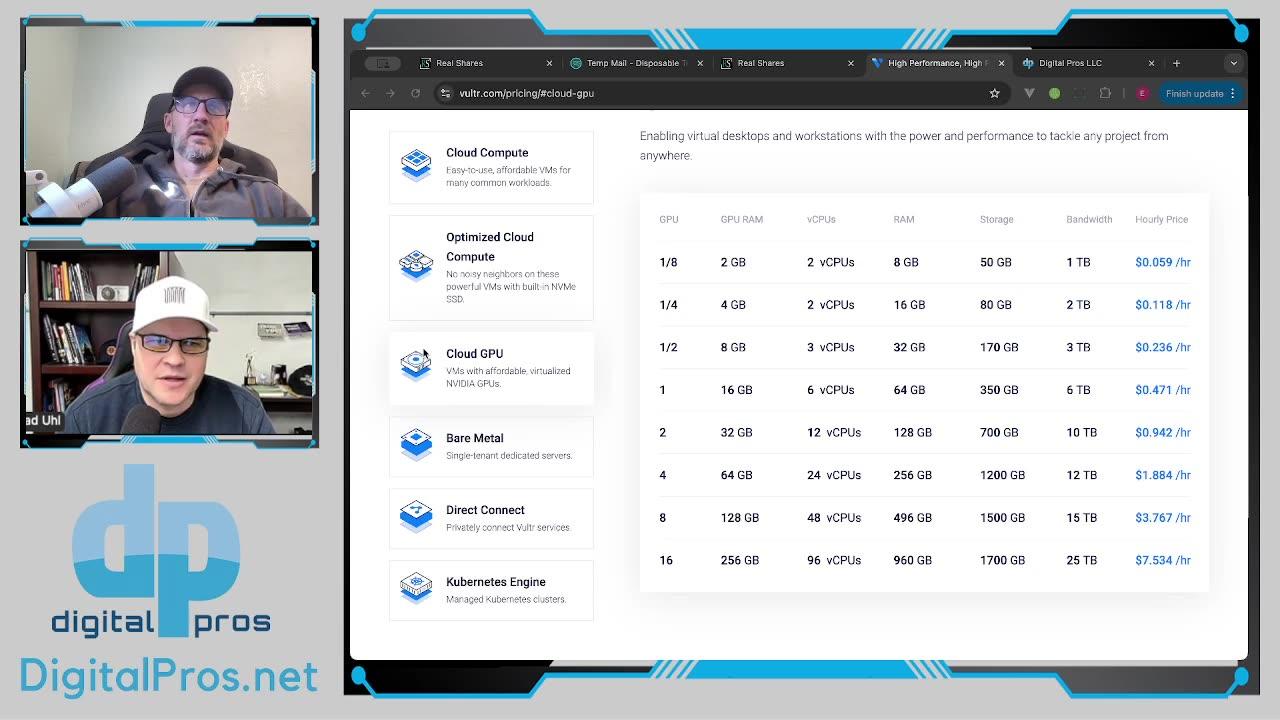Select the Direct Connect category
Screen dimensions: 1280x720
click(x=491, y=518)
